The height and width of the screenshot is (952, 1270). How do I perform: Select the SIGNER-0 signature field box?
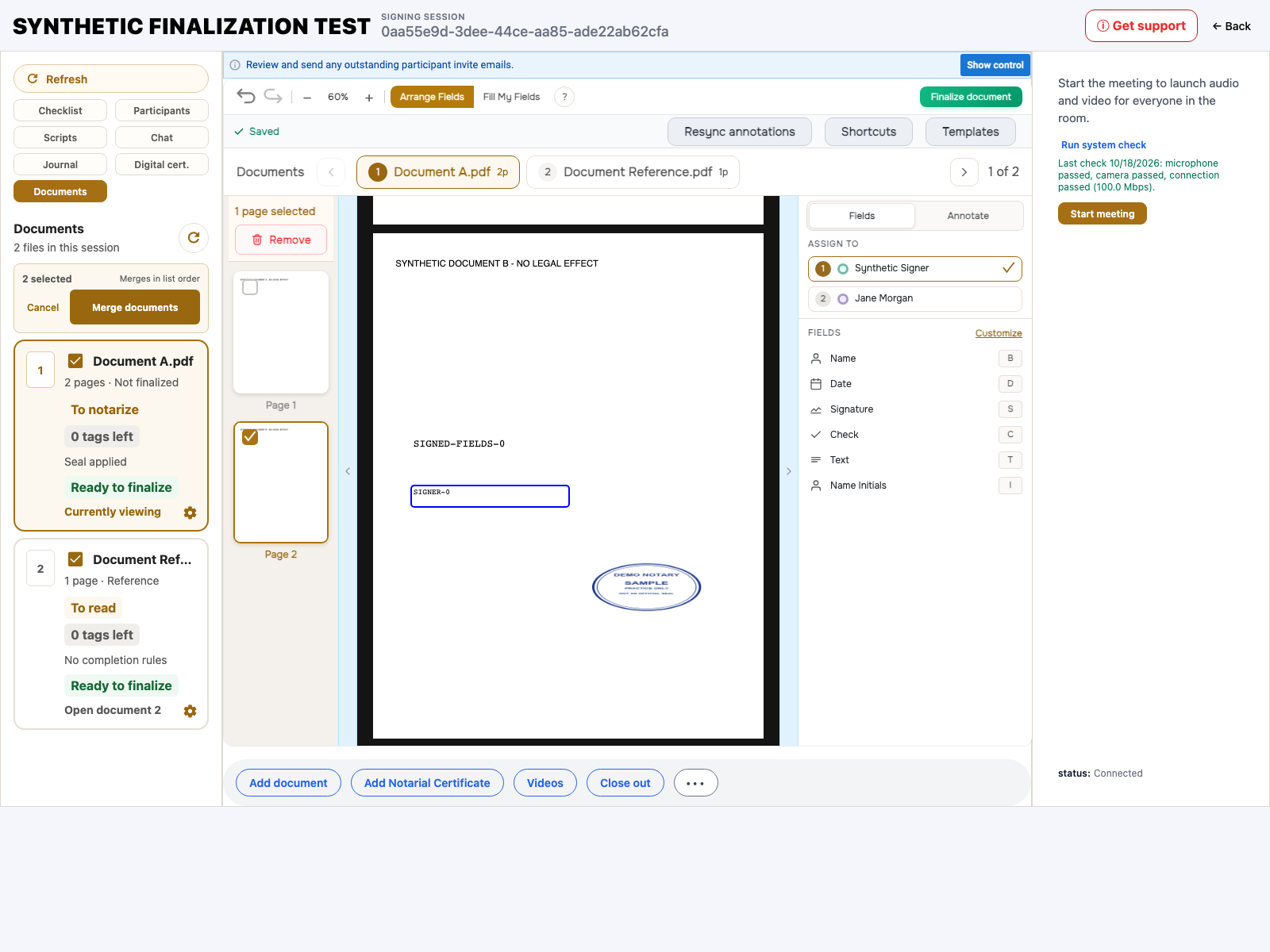click(490, 496)
